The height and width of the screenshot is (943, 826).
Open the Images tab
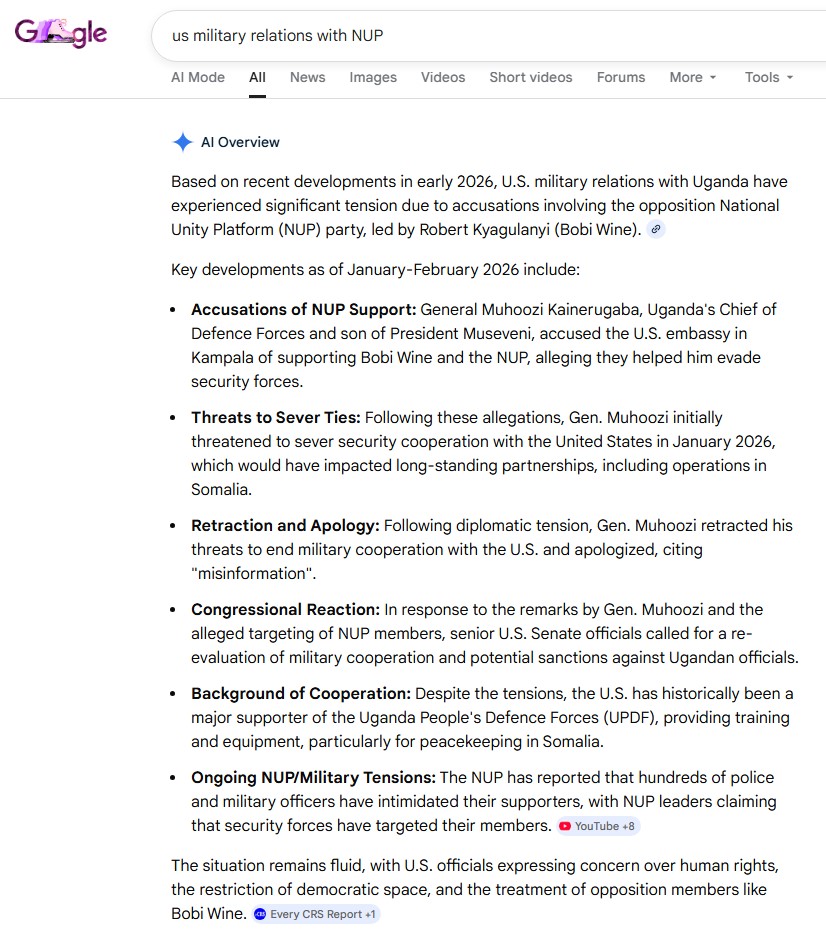pos(372,77)
